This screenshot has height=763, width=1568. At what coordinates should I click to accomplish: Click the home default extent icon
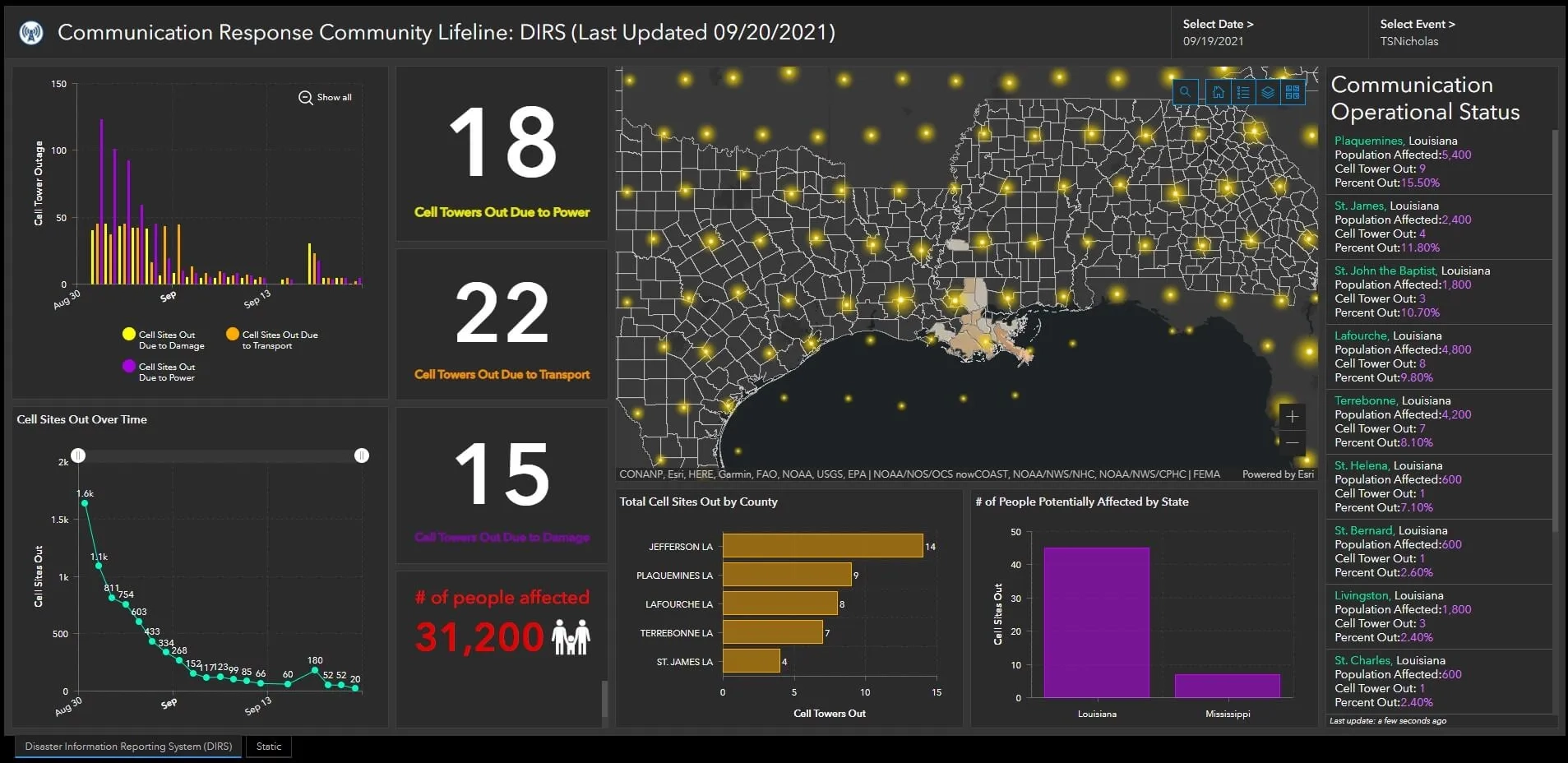[x=1219, y=92]
